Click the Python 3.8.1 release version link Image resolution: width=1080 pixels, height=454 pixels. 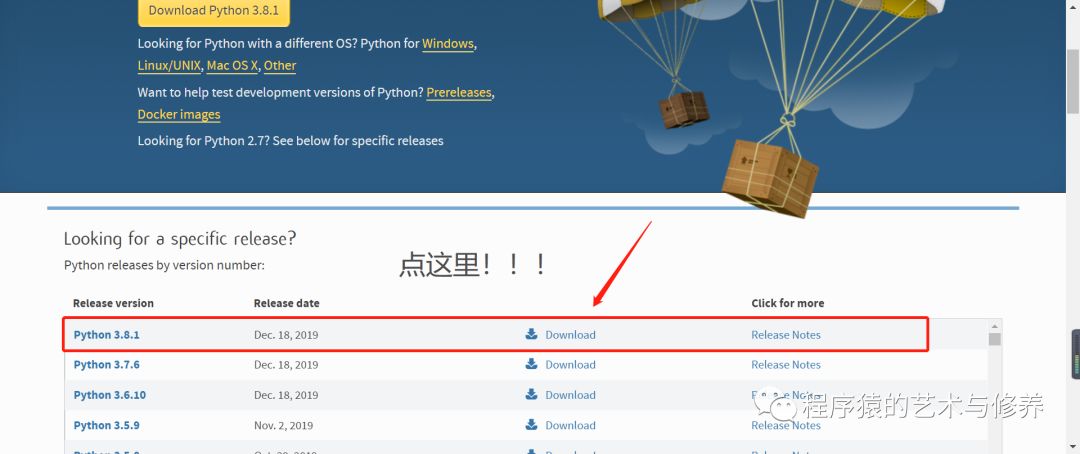tap(107, 335)
